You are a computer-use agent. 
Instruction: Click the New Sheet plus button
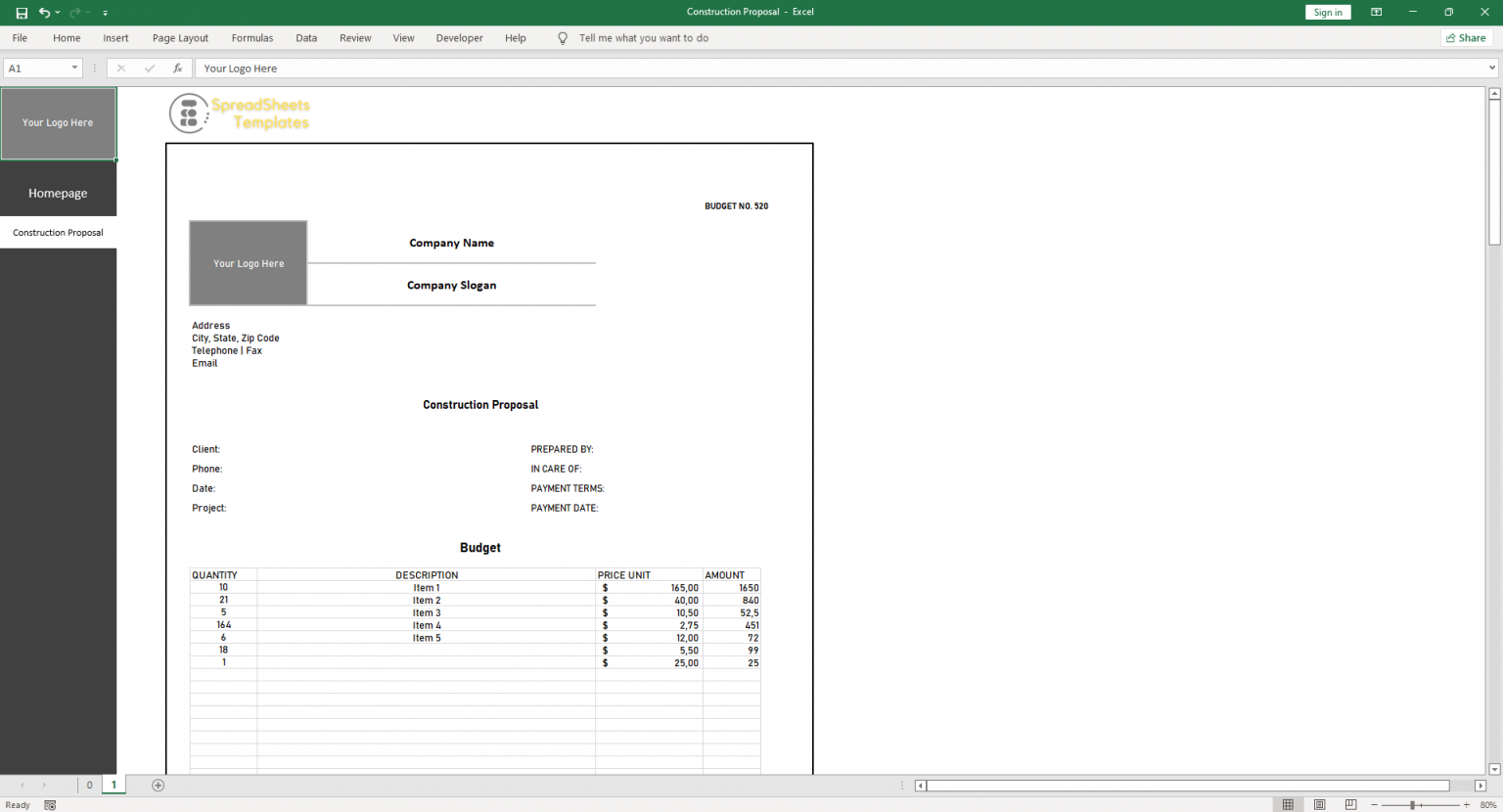[x=157, y=785]
